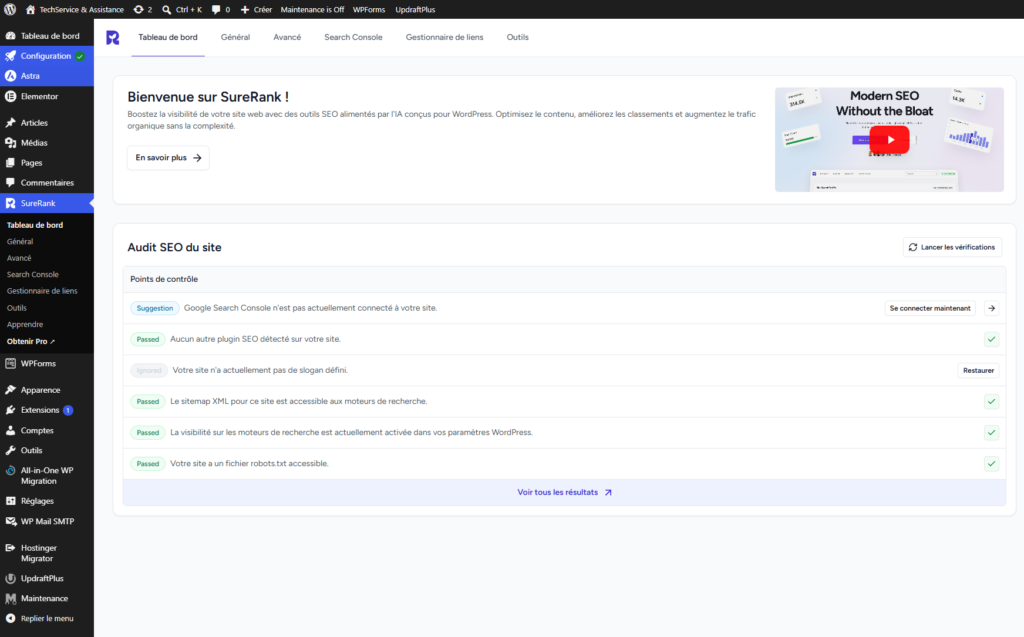Open pending updates counter showing 2

pos(142,9)
